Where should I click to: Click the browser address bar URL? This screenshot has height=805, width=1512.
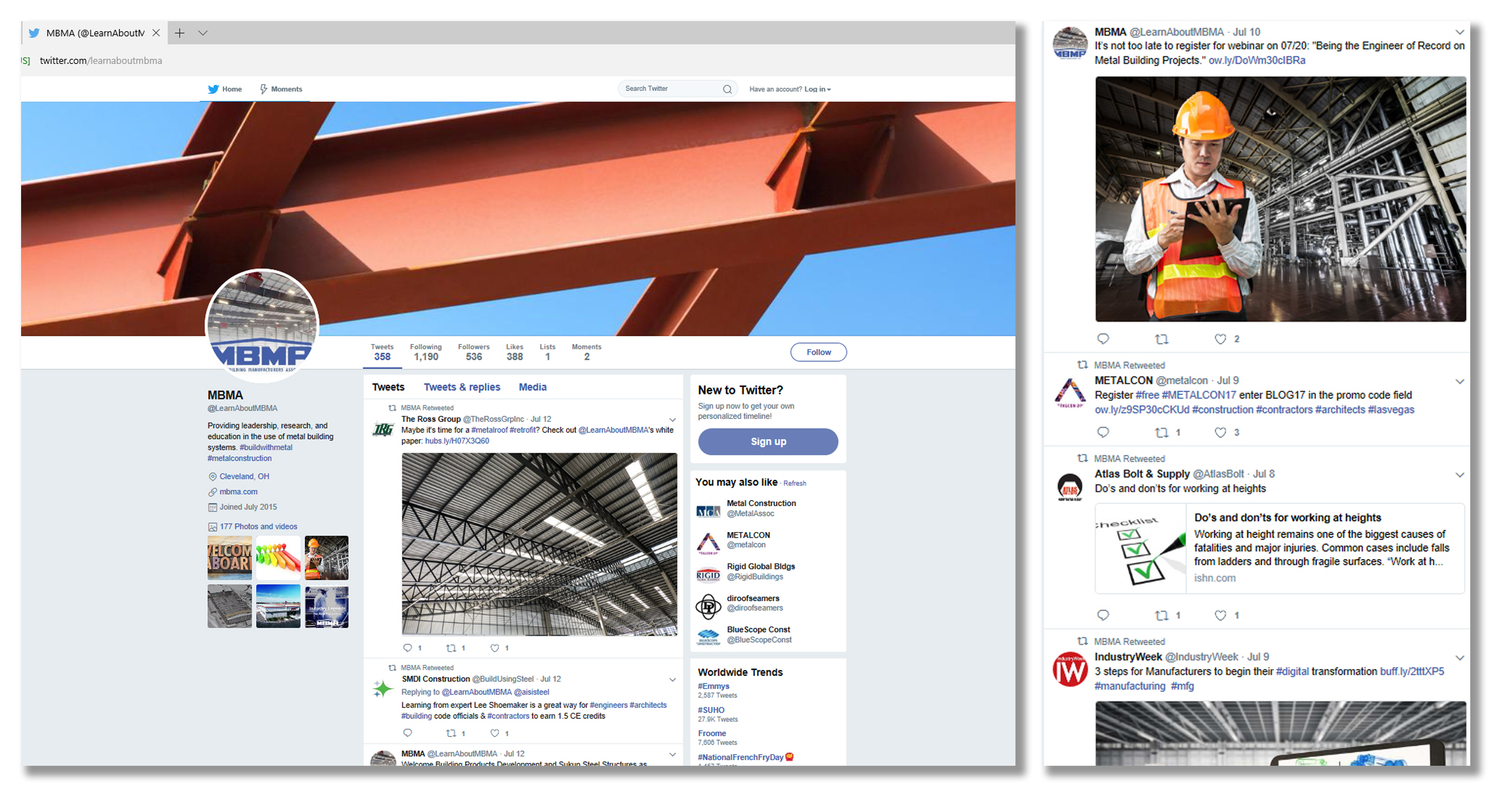coord(100,60)
